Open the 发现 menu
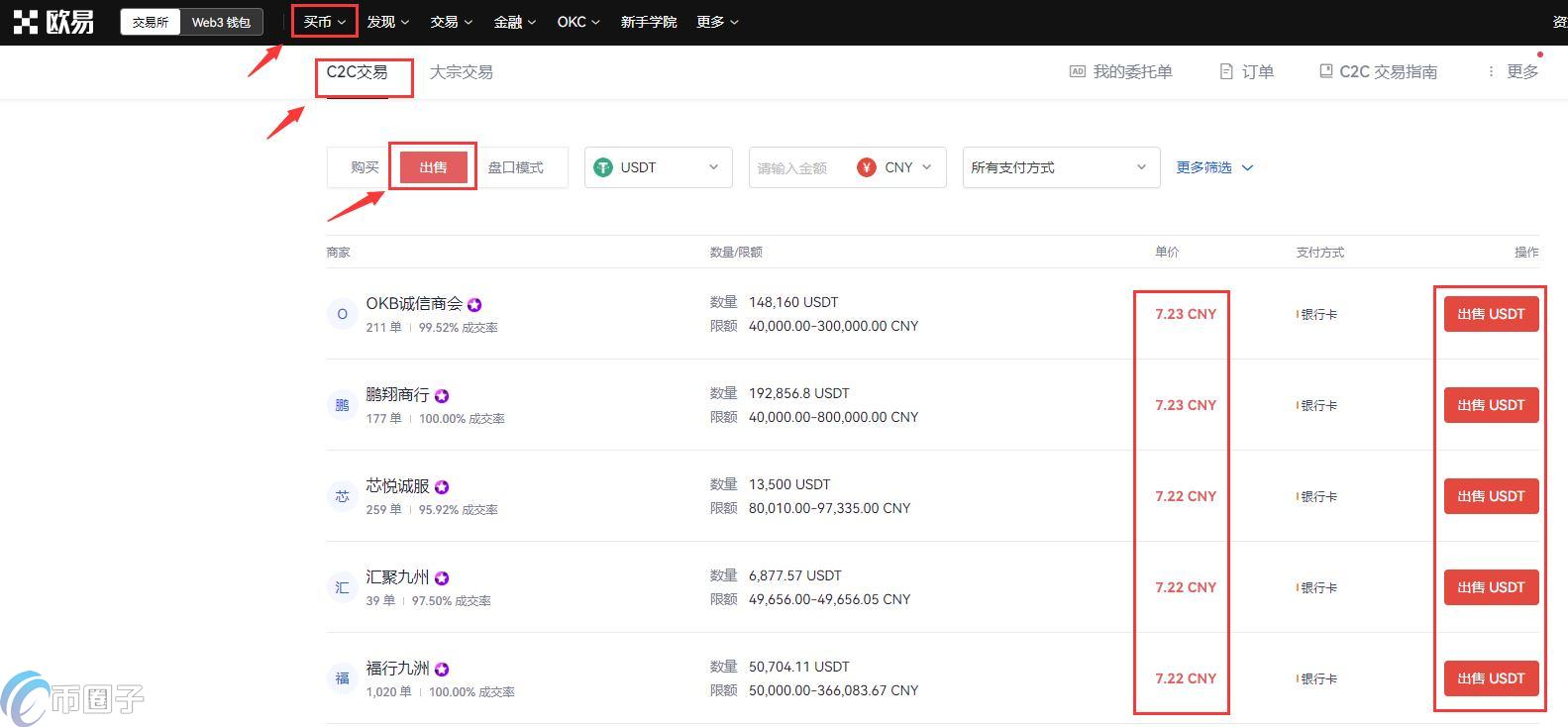This screenshot has width=1568, height=727. click(387, 22)
